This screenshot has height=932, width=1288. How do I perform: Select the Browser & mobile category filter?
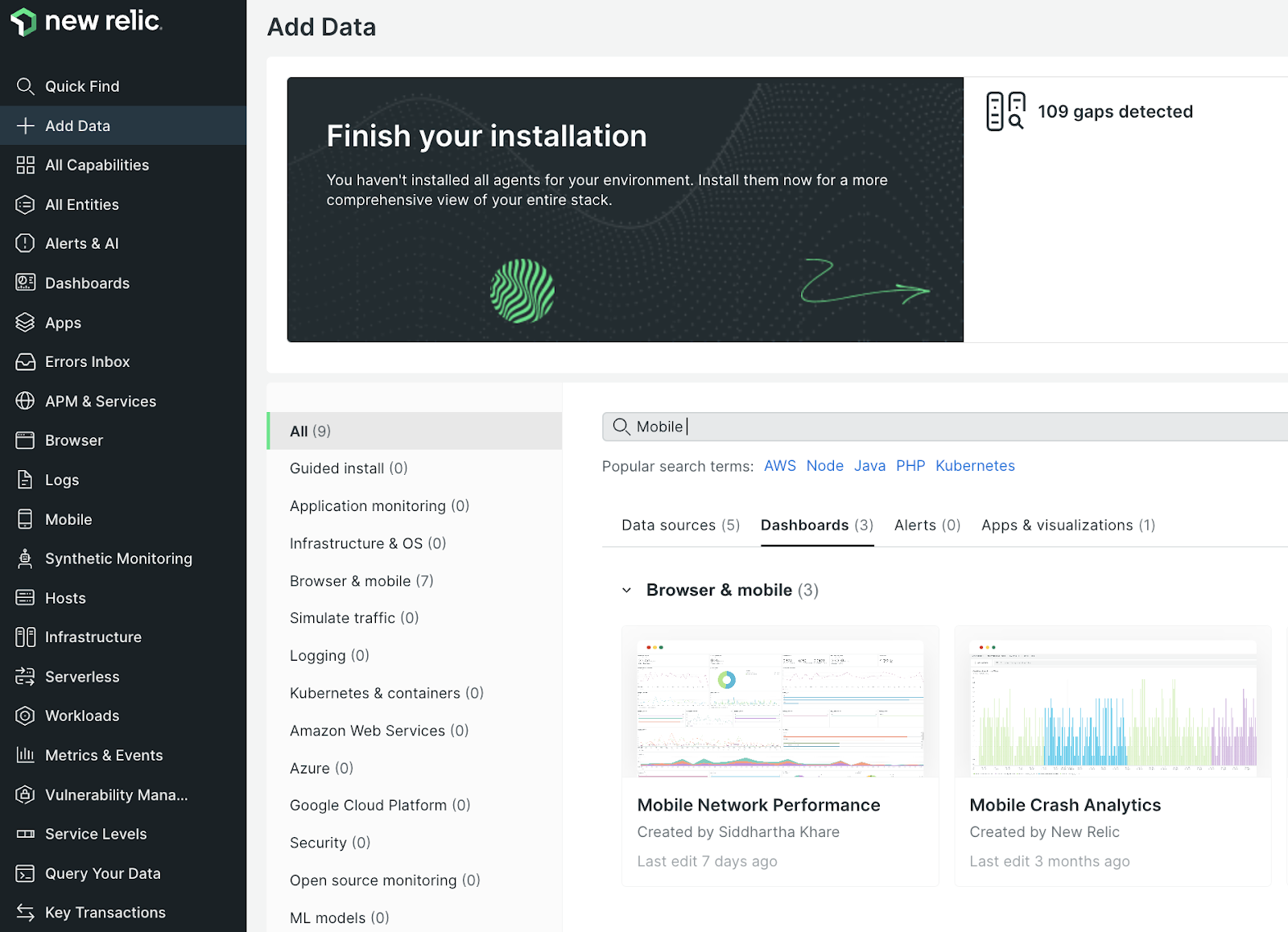coord(361,580)
